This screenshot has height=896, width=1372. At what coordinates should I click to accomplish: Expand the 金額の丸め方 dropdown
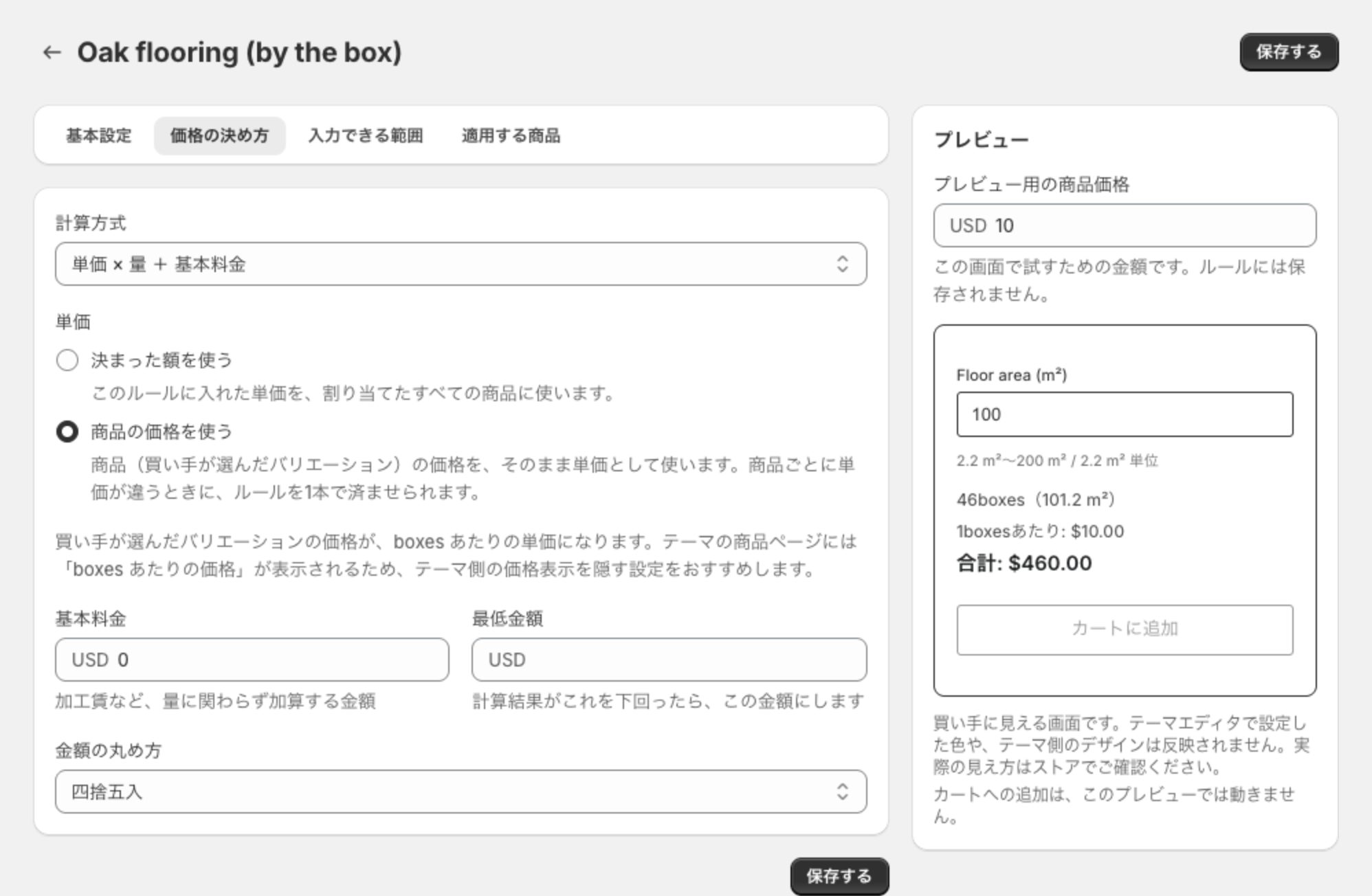click(x=461, y=792)
